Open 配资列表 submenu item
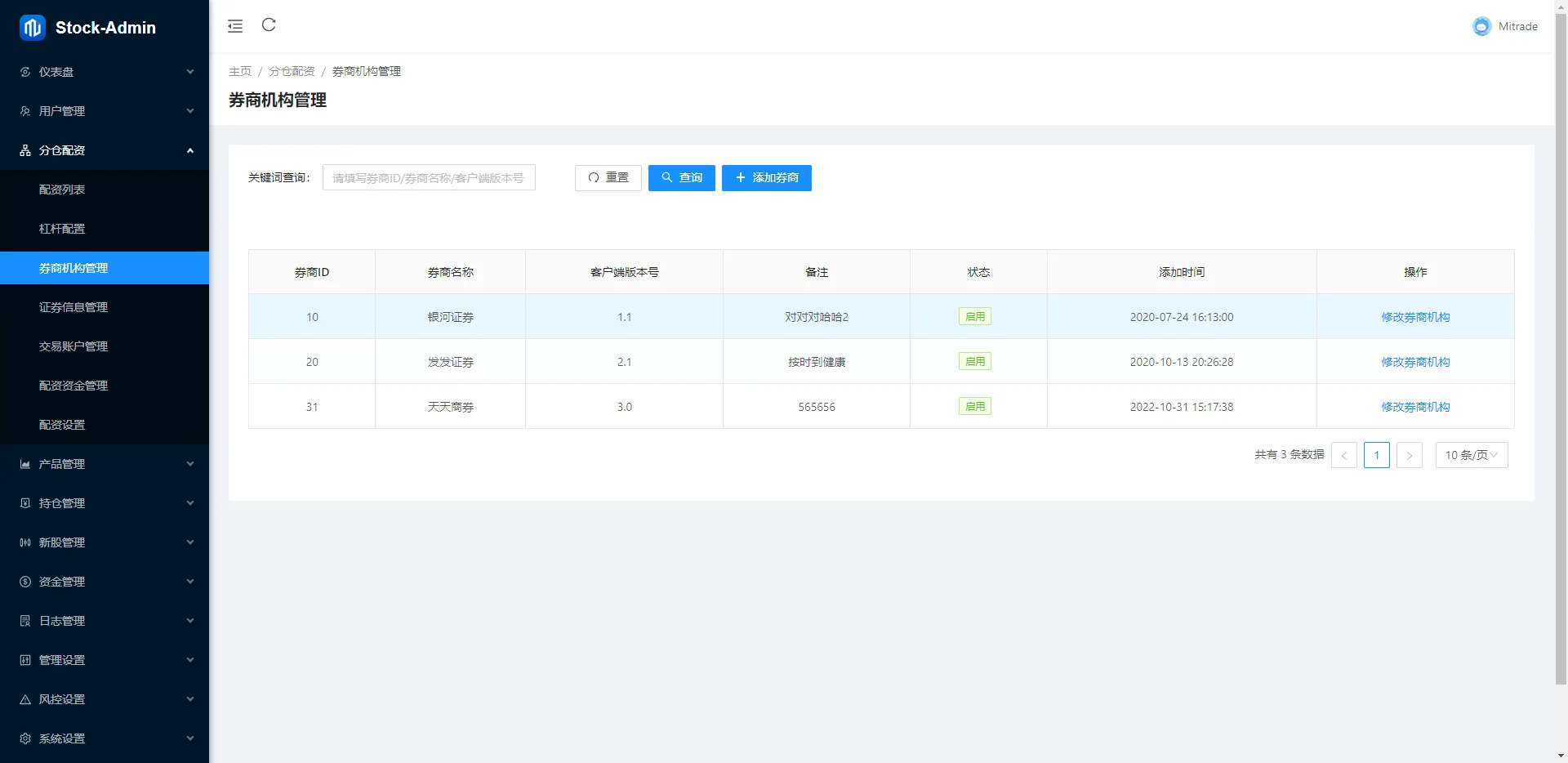 (x=105, y=190)
